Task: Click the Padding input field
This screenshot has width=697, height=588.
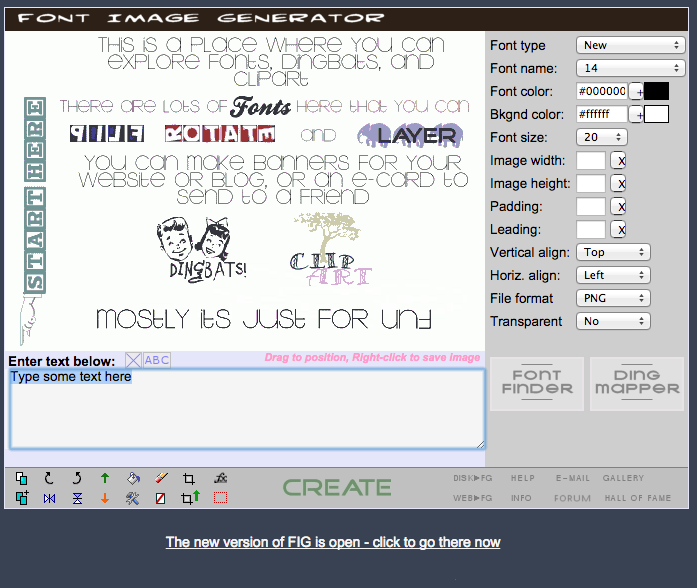Action: [x=591, y=207]
